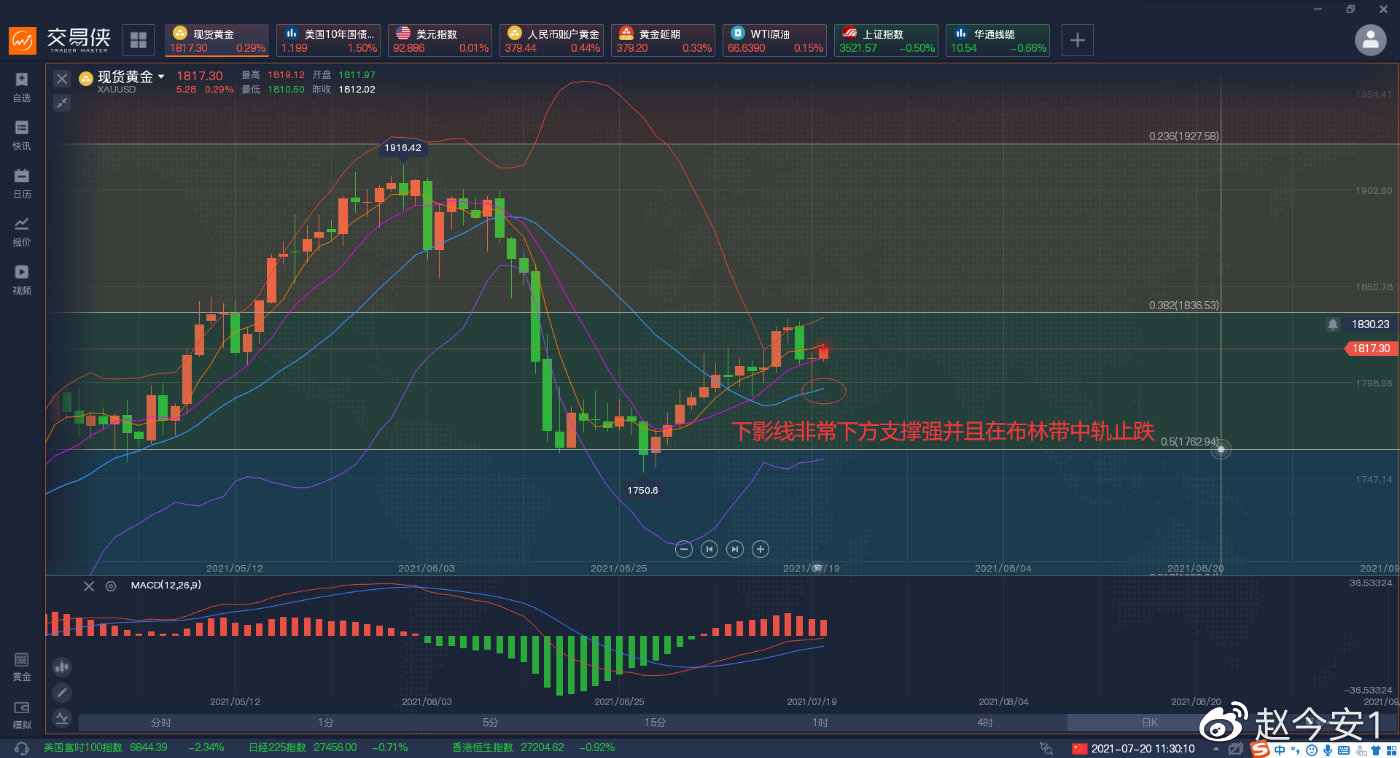Open the grid layout icon beside the logo

(138, 40)
